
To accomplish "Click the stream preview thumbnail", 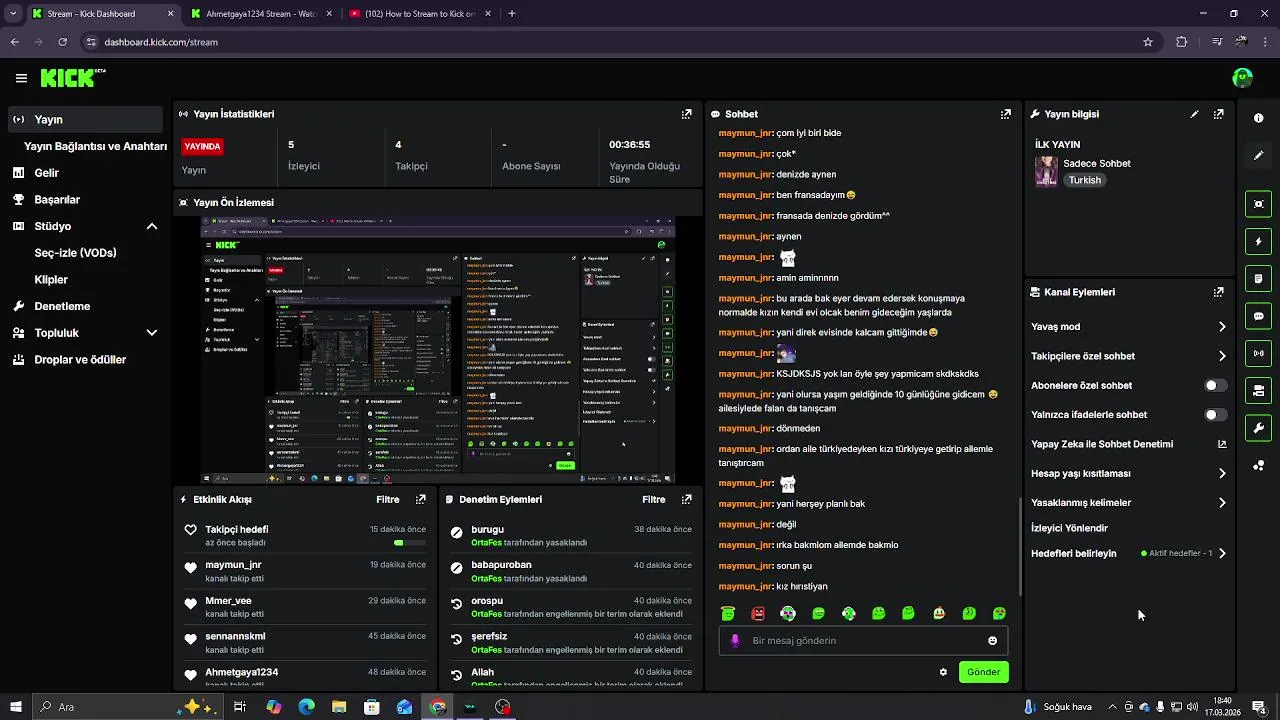I will tap(438, 350).
